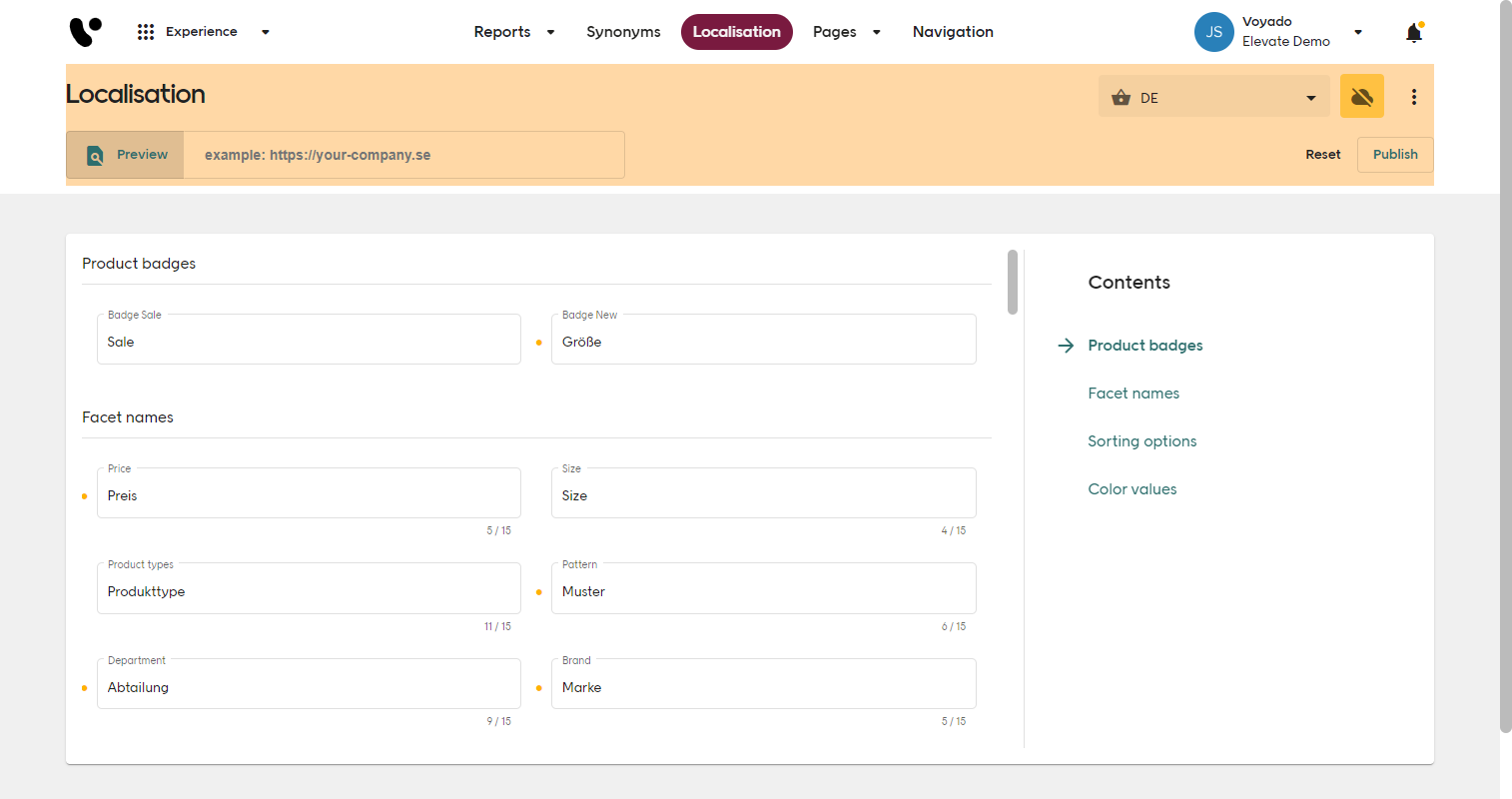Open the apps grid icon
Image resolution: width=1512 pixels, height=799 pixels.
[x=146, y=32]
